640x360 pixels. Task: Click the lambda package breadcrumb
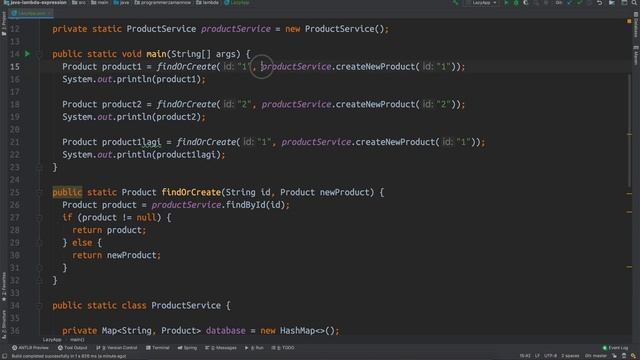pos(207,2)
